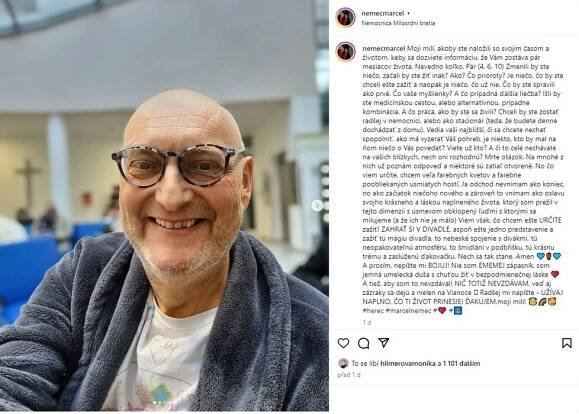Open location Nemocnica Milosrdní bratia
Viewport: 579px width, 414px height.
pyautogui.click(x=398, y=23)
